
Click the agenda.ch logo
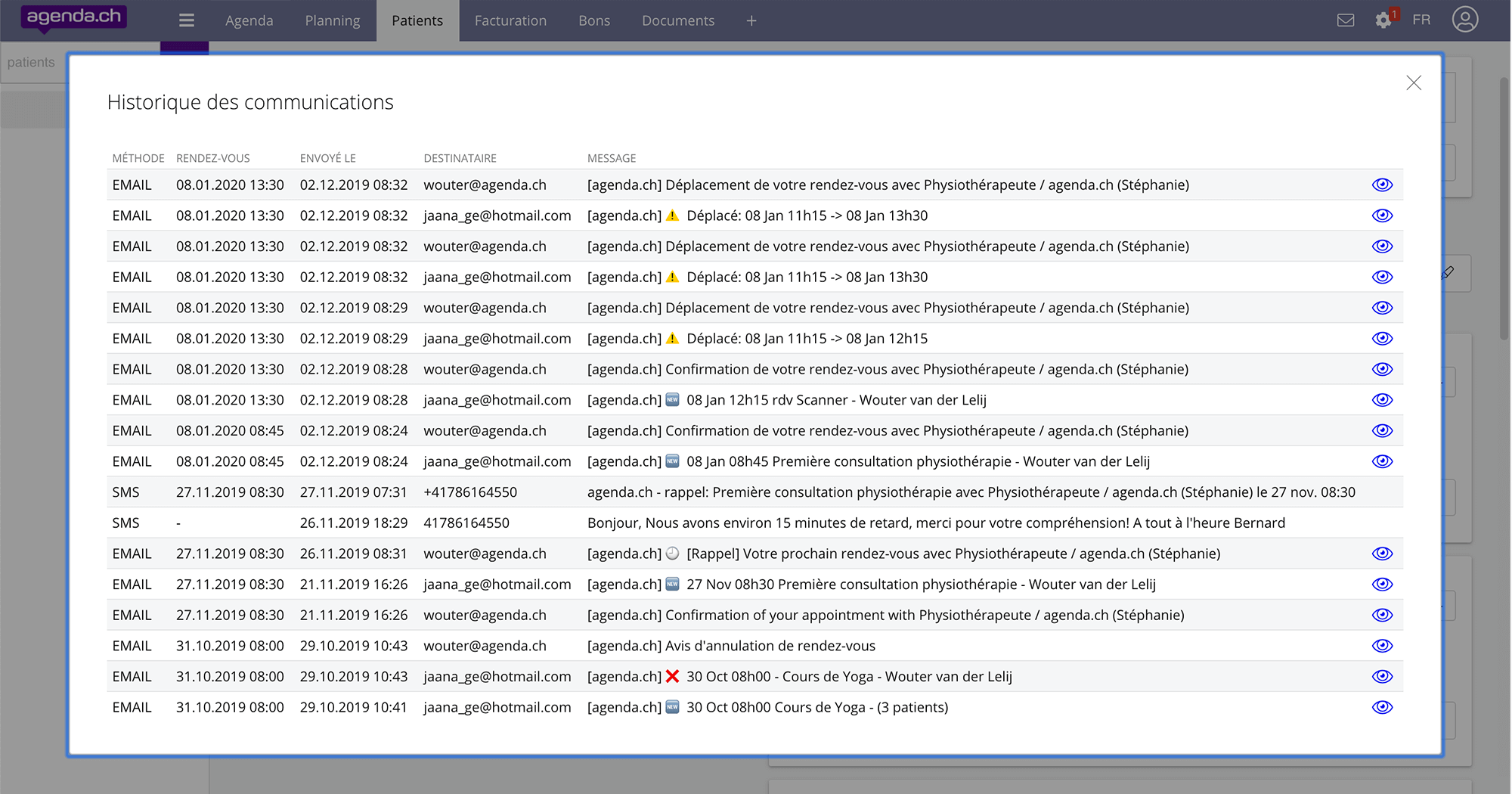pos(74,17)
